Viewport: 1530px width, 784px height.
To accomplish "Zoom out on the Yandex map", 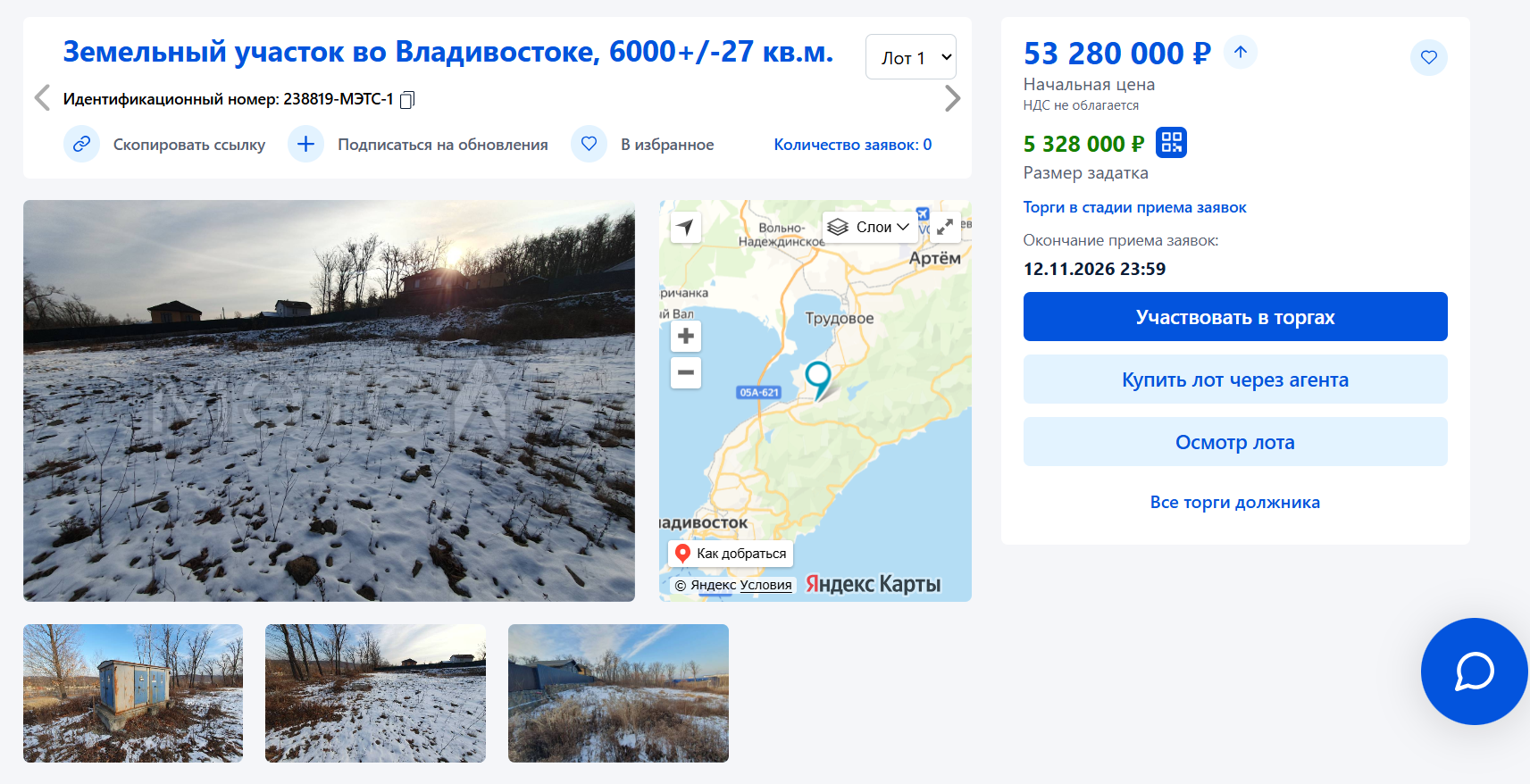I will 686,372.
